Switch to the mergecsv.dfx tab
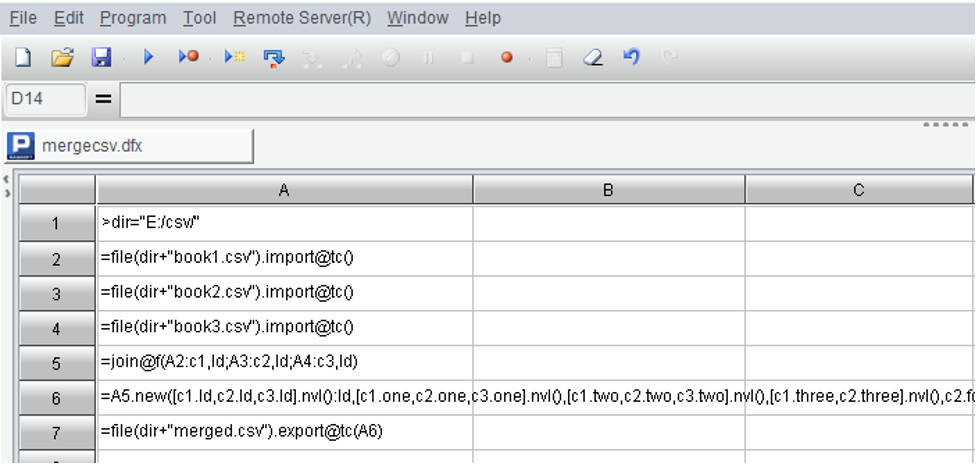Image resolution: width=977 pixels, height=464 pixels. click(x=130, y=145)
